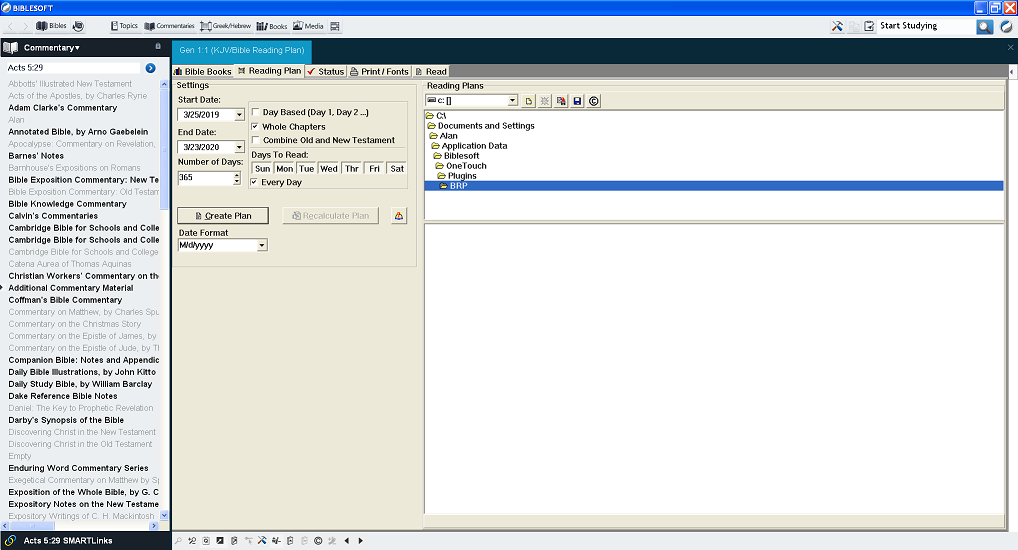This screenshot has height=550, width=1018.
Task: Click the bottom toolbar copyright icon
Action: 318,540
